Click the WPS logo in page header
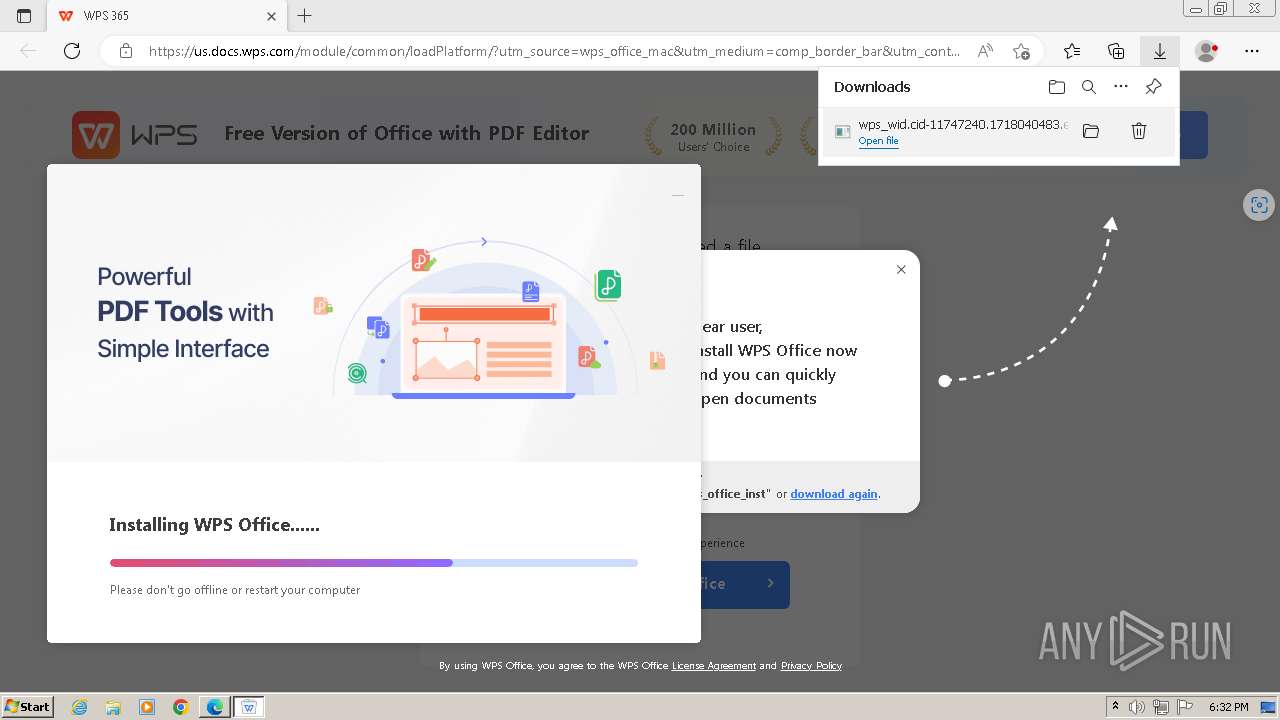This screenshot has height=720, width=1280. pos(135,134)
